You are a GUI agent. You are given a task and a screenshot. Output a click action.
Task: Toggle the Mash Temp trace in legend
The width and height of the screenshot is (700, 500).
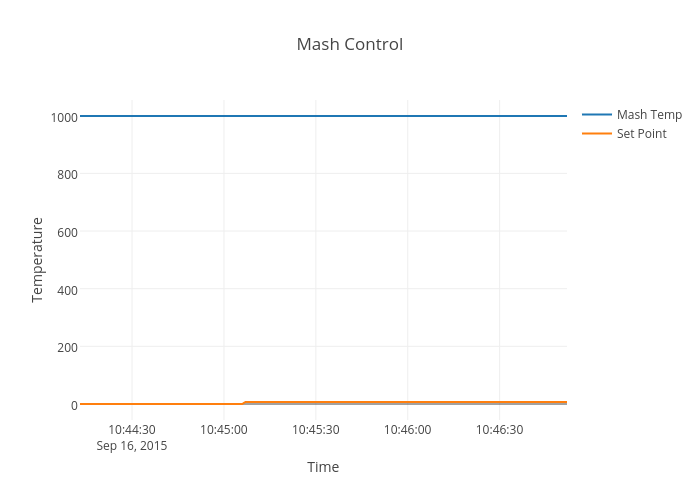coord(648,115)
